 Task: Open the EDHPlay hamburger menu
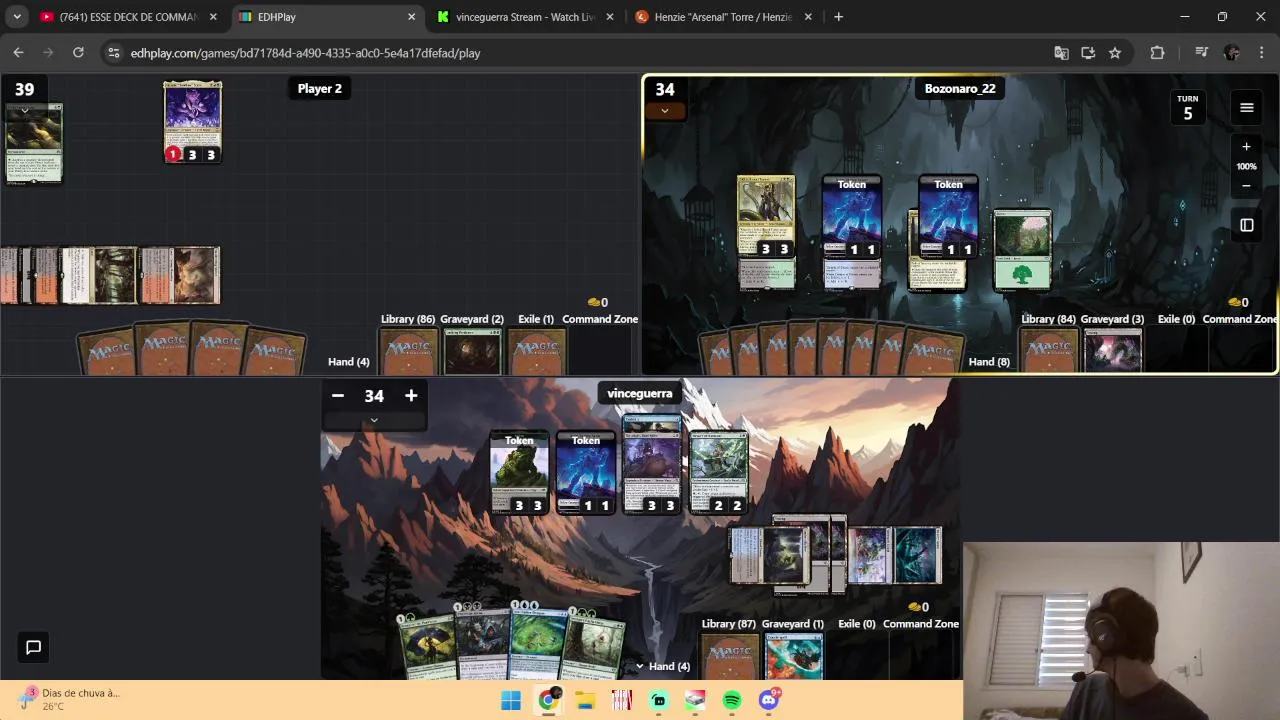click(x=1246, y=108)
